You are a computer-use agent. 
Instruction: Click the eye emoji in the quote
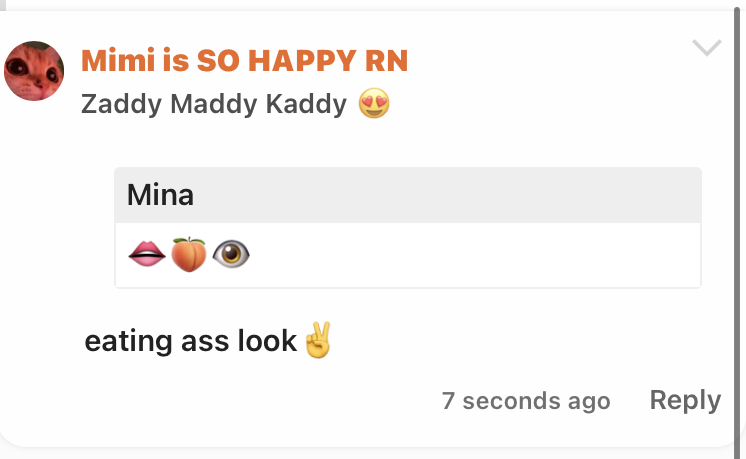(x=231, y=254)
